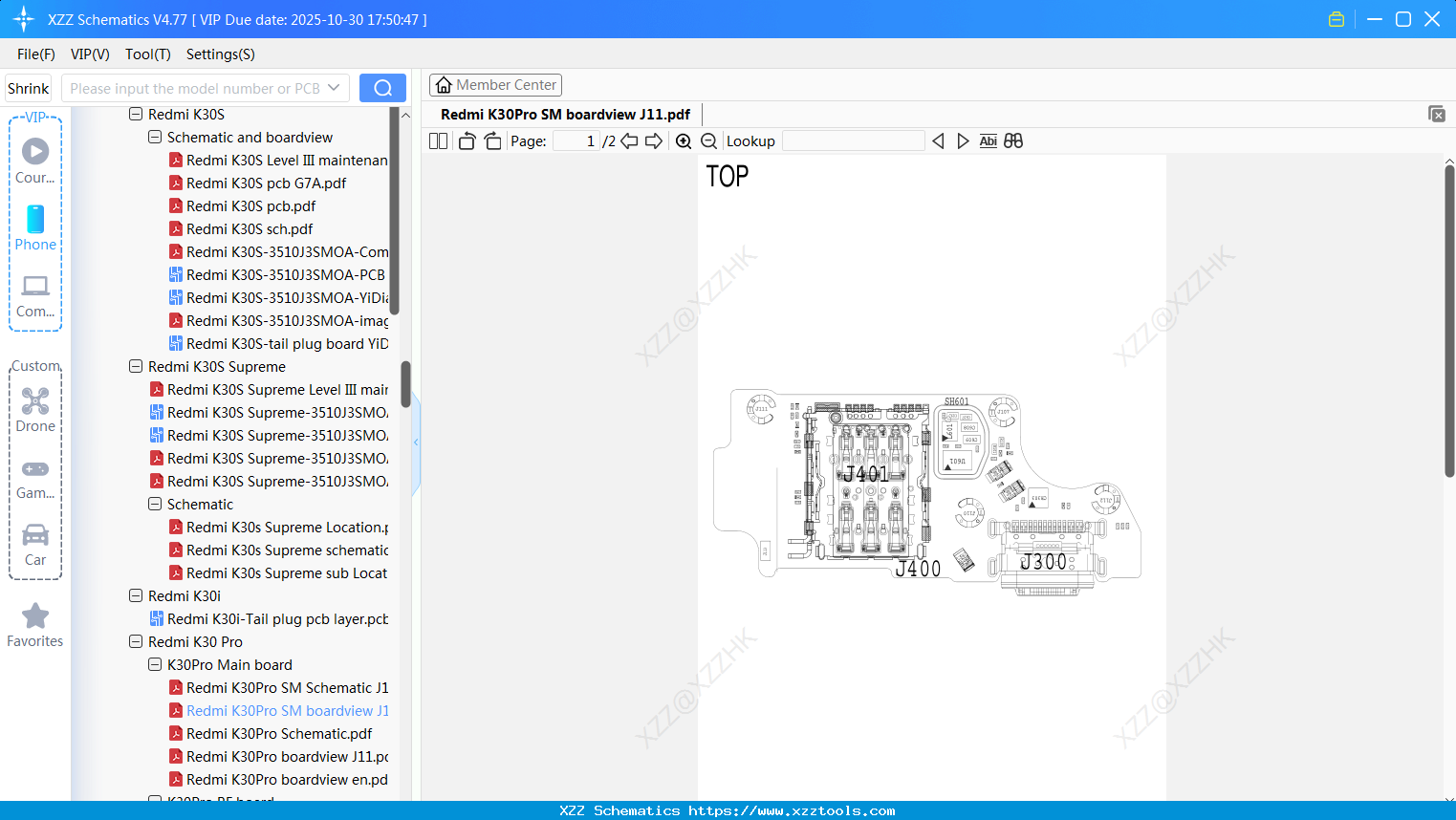This screenshot has height=820, width=1456.
Task: Open the Settings(S) menu
Action: (221, 54)
